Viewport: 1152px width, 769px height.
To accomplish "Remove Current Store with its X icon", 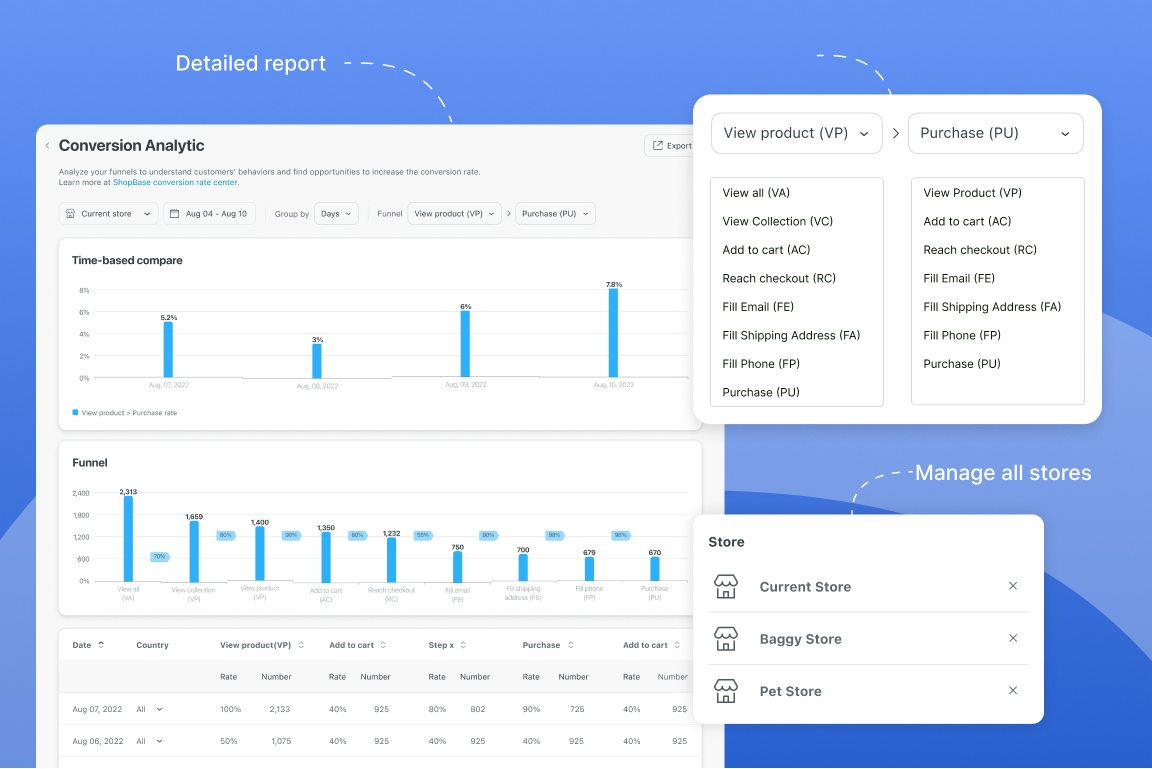I will click(x=1013, y=587).
